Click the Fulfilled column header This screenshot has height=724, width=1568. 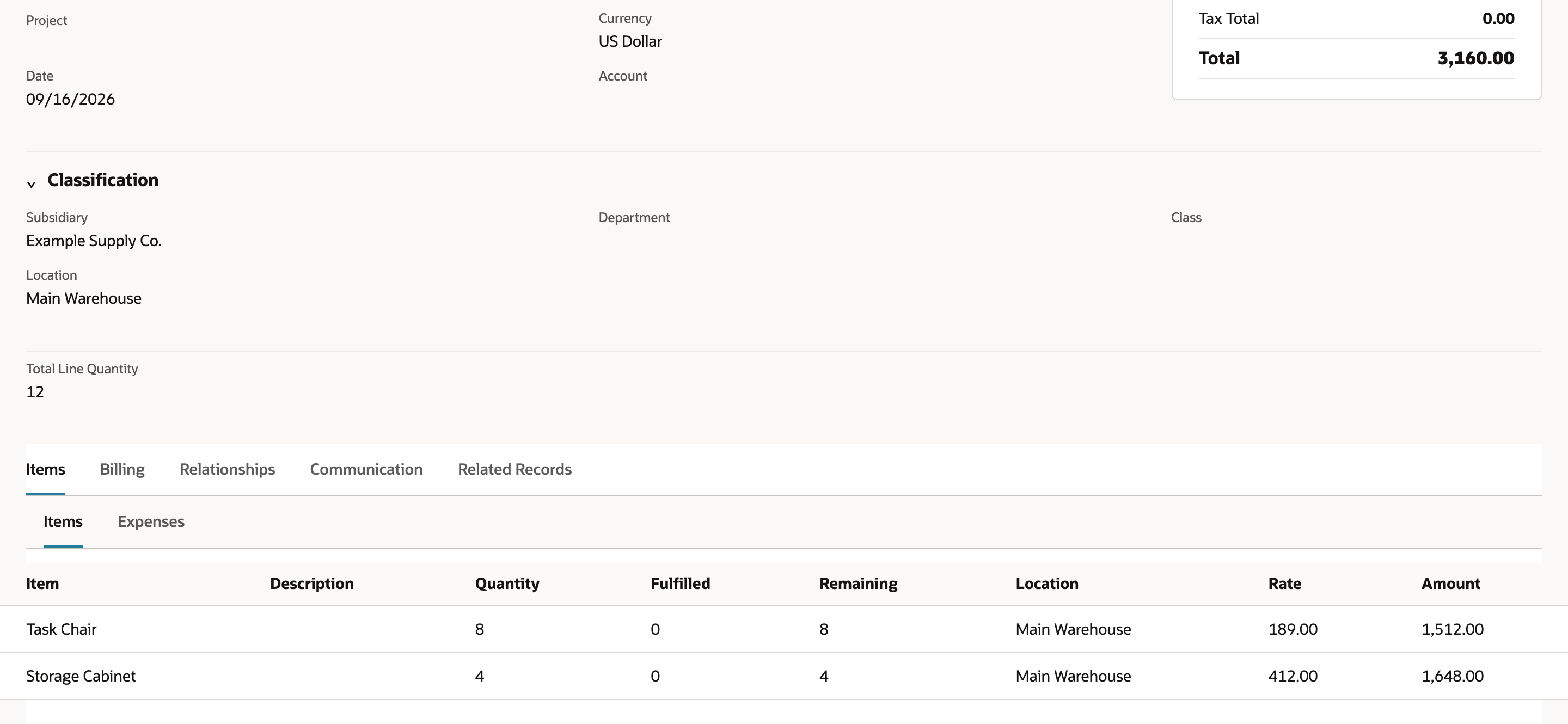[x=680, y=584]
